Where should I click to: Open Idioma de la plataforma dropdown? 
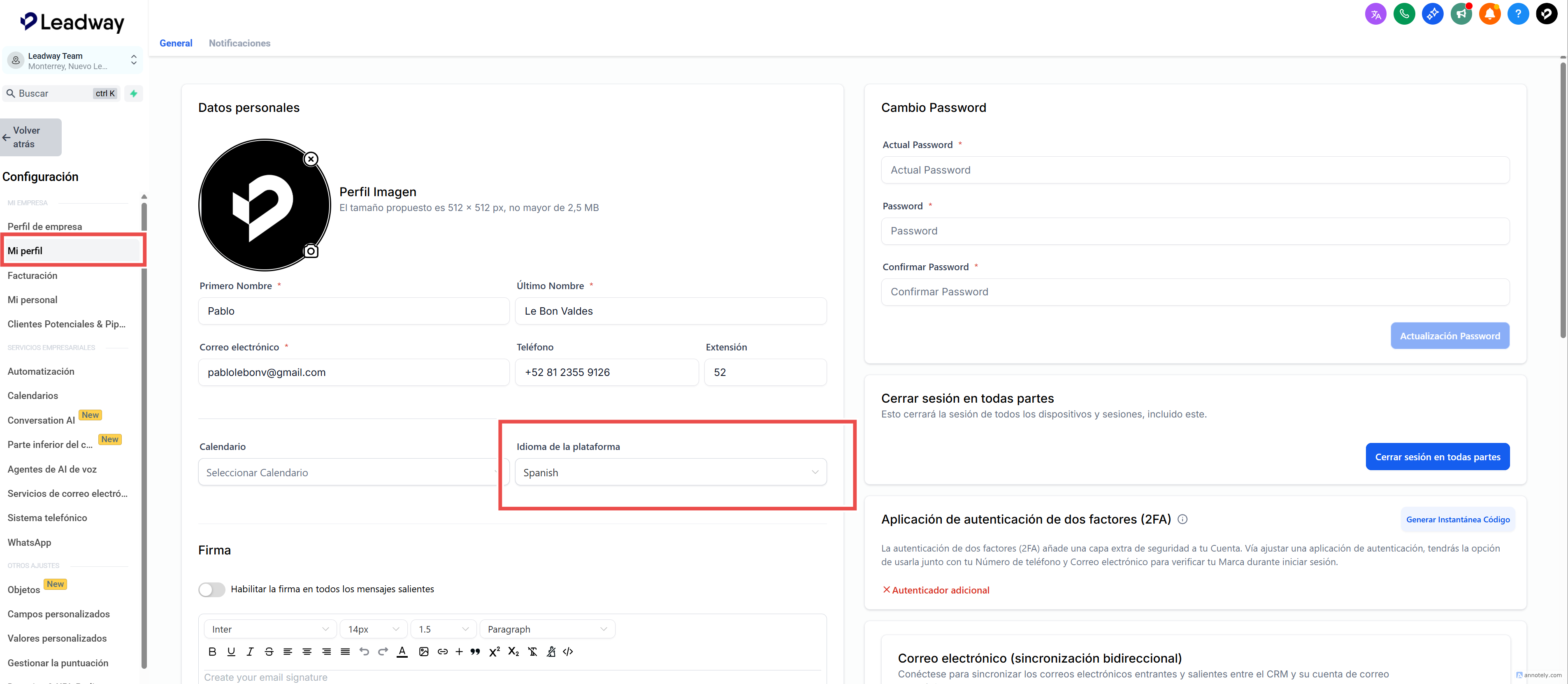(x=670, y=472)
